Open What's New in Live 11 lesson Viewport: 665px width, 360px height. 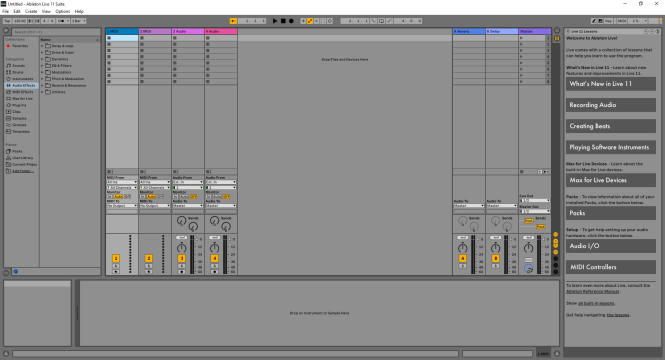[x=611, y=84]
